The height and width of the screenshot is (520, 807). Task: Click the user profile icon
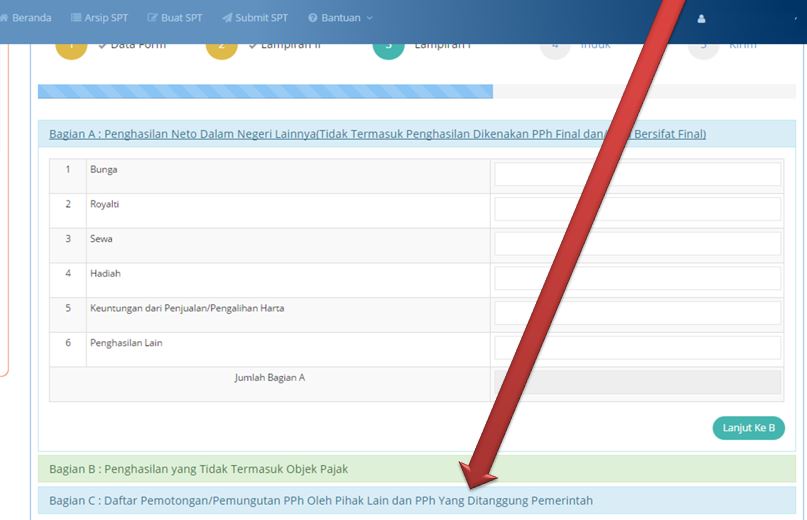(701, 19)
